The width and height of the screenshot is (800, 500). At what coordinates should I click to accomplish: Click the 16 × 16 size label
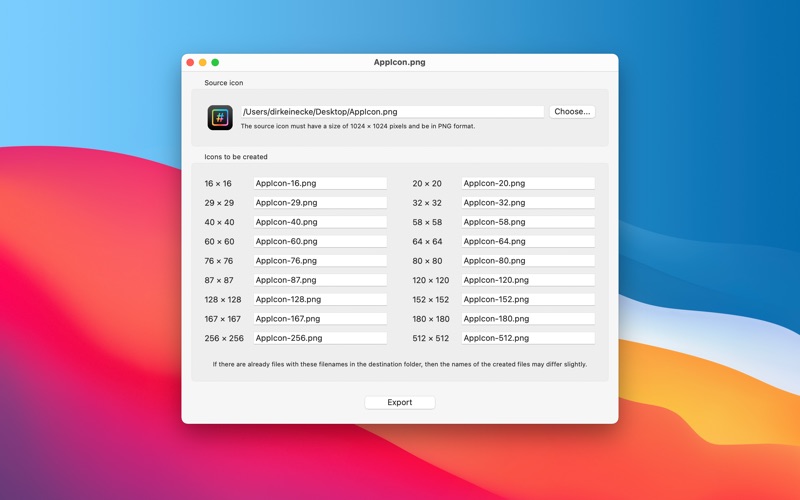[218, 183]
